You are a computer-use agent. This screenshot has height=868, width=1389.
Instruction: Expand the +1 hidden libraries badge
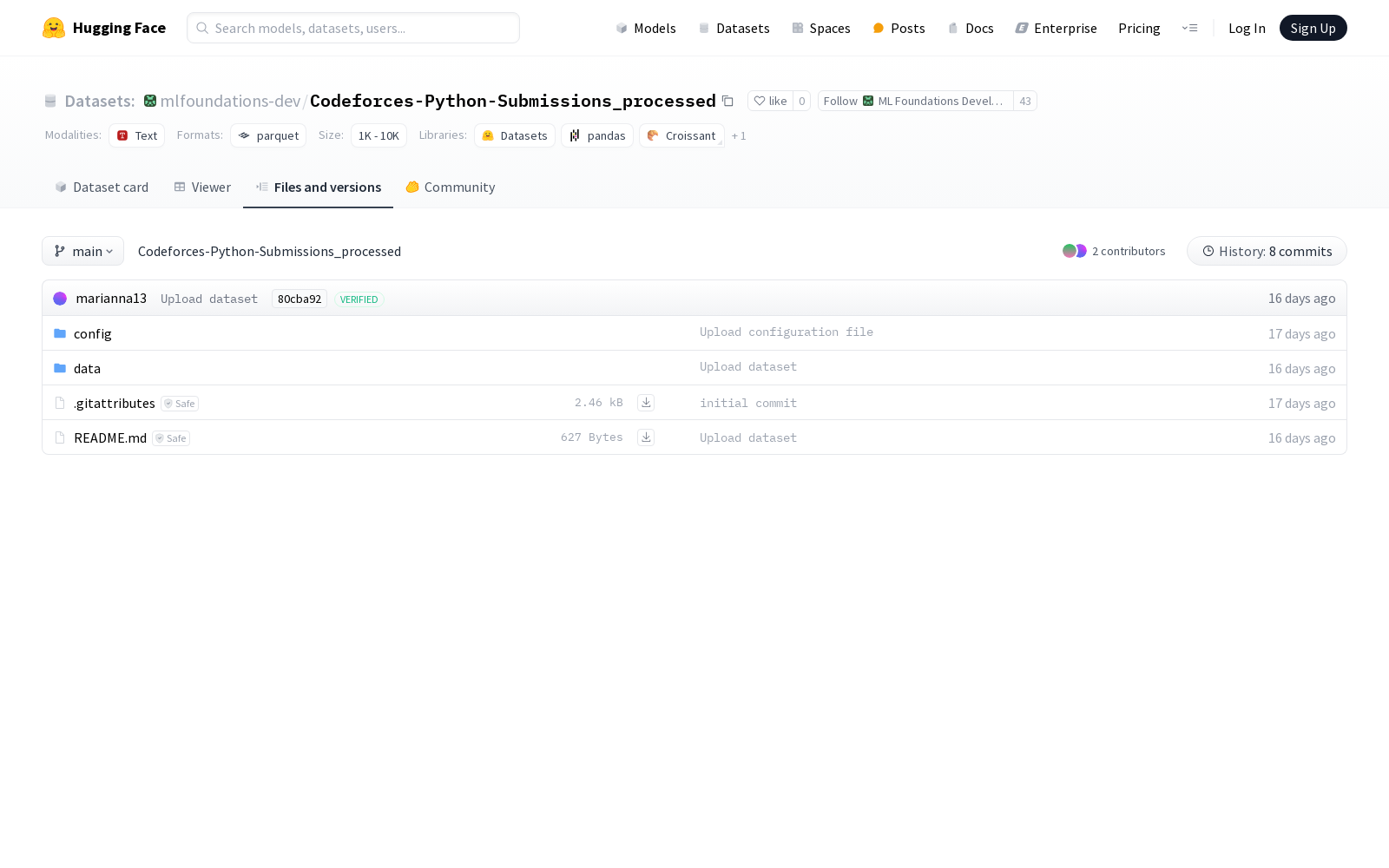739,135
